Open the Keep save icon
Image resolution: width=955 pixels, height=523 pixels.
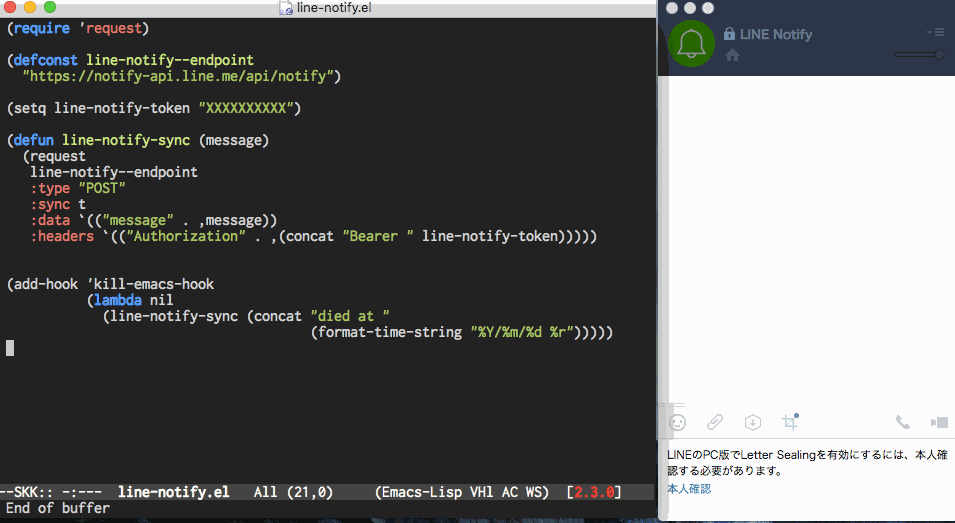tap(753, 422)
